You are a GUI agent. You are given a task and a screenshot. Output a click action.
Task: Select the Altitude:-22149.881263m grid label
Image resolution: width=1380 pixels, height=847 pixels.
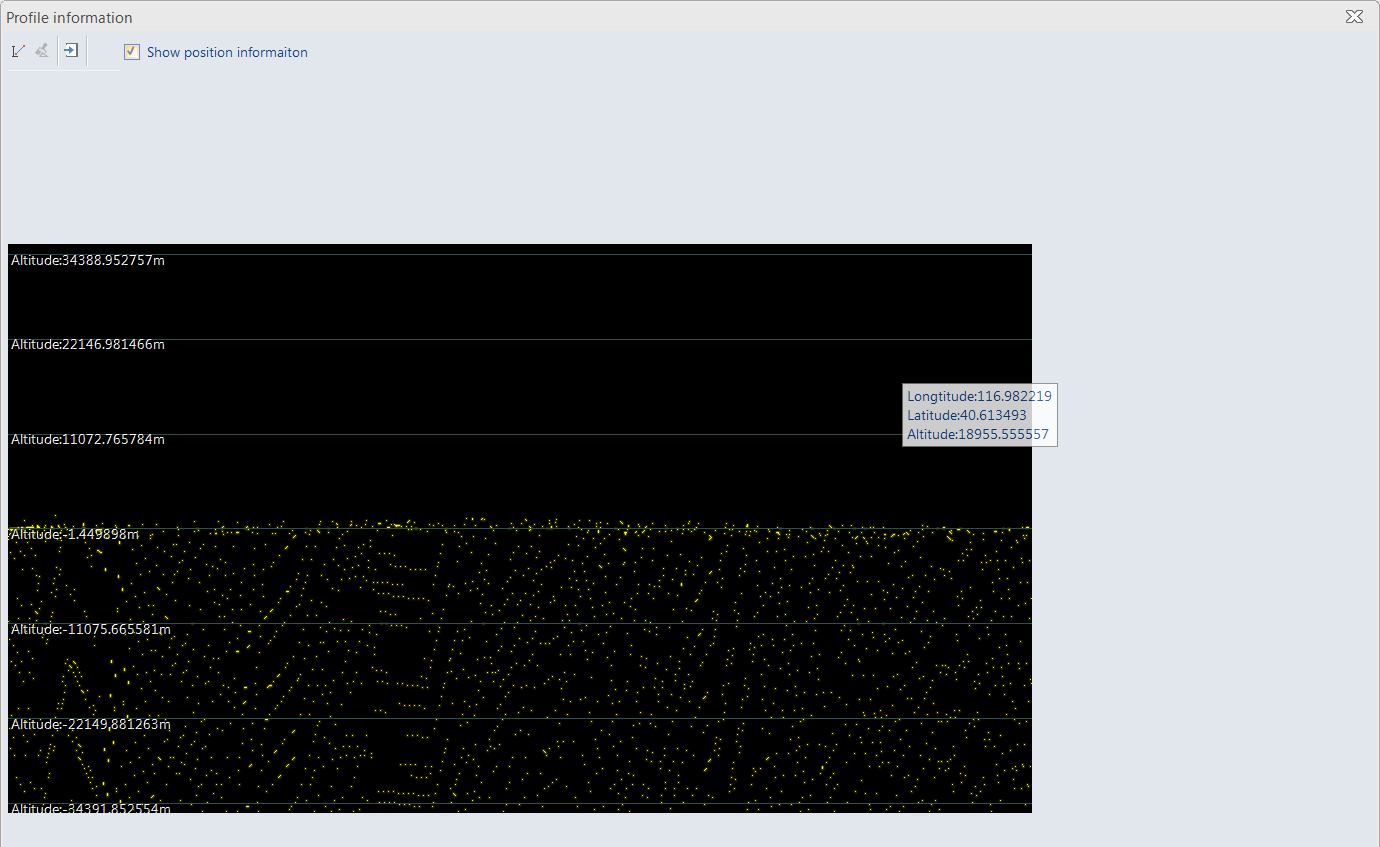click(91, 725)
